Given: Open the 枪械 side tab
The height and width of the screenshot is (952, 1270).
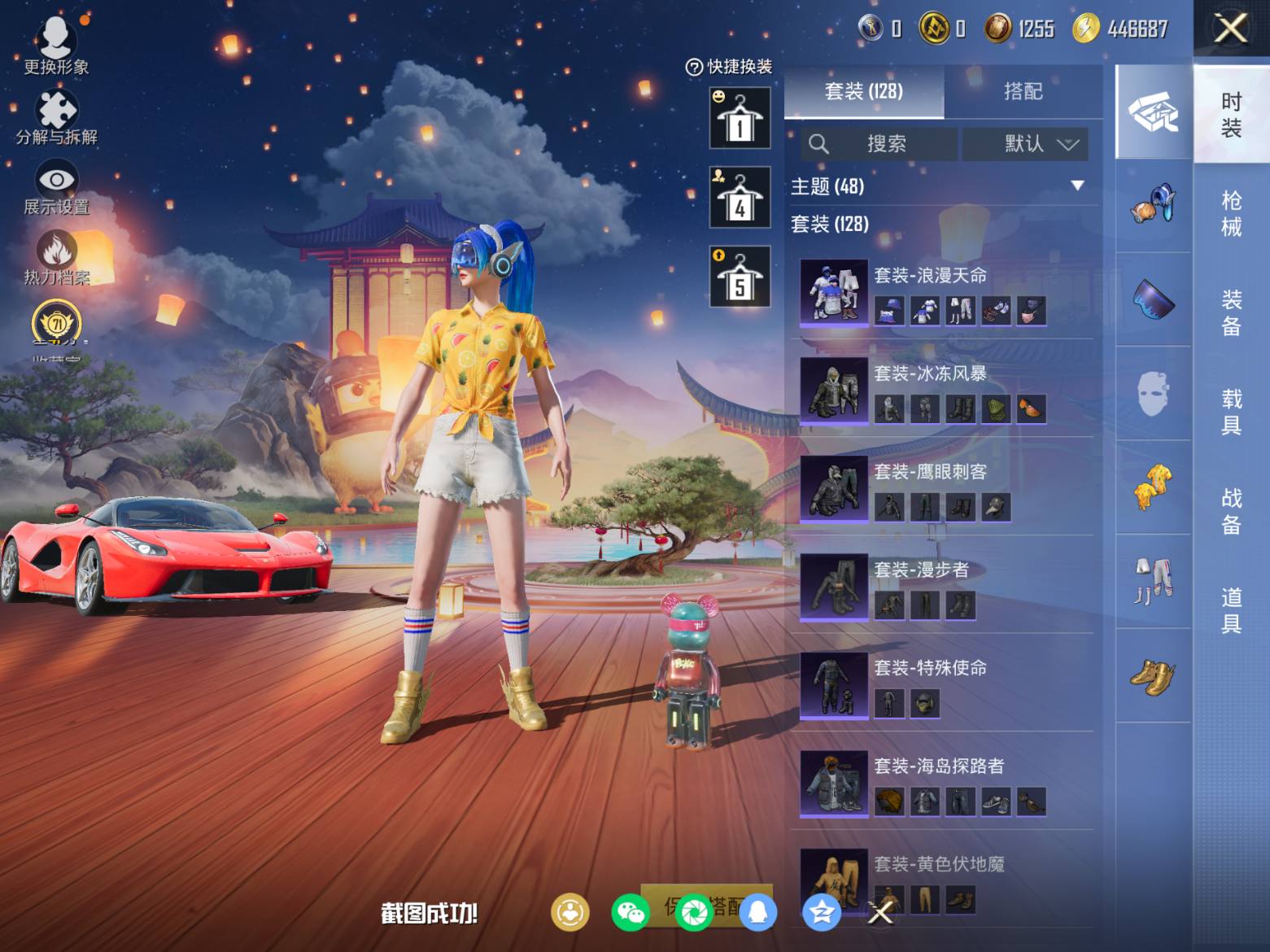Looking at the screenshot, I should [1231, 213].
